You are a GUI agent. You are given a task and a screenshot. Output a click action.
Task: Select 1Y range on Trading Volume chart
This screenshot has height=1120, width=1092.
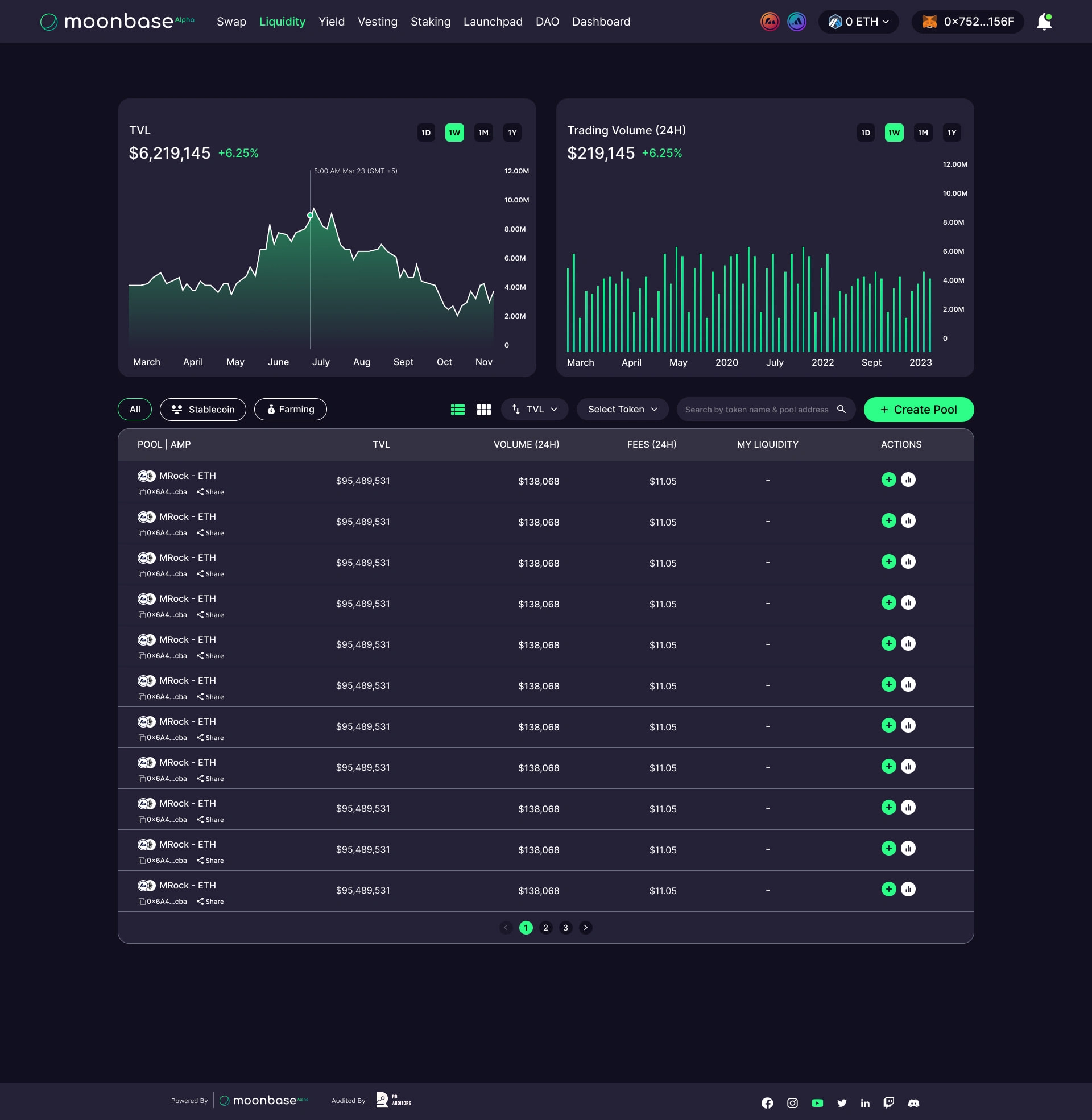pyautogui.click(x=952, y=133)
